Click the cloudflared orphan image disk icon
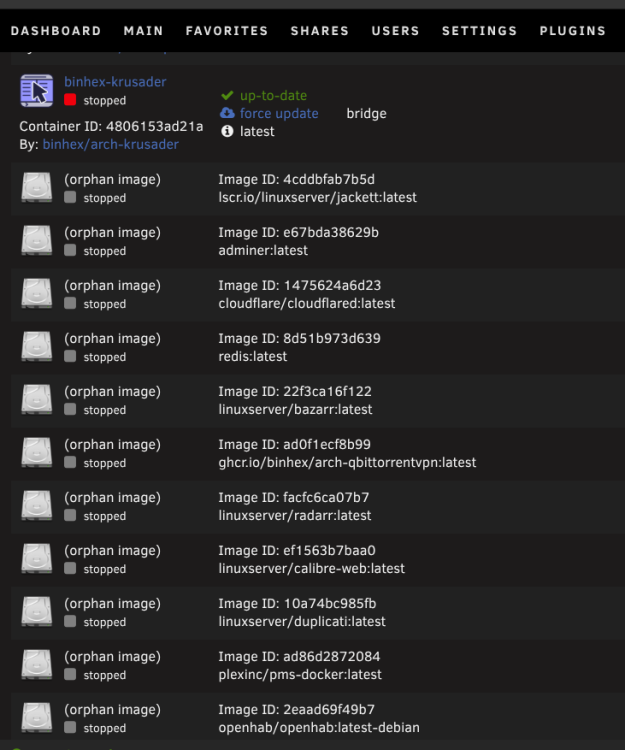 [36, 294]
